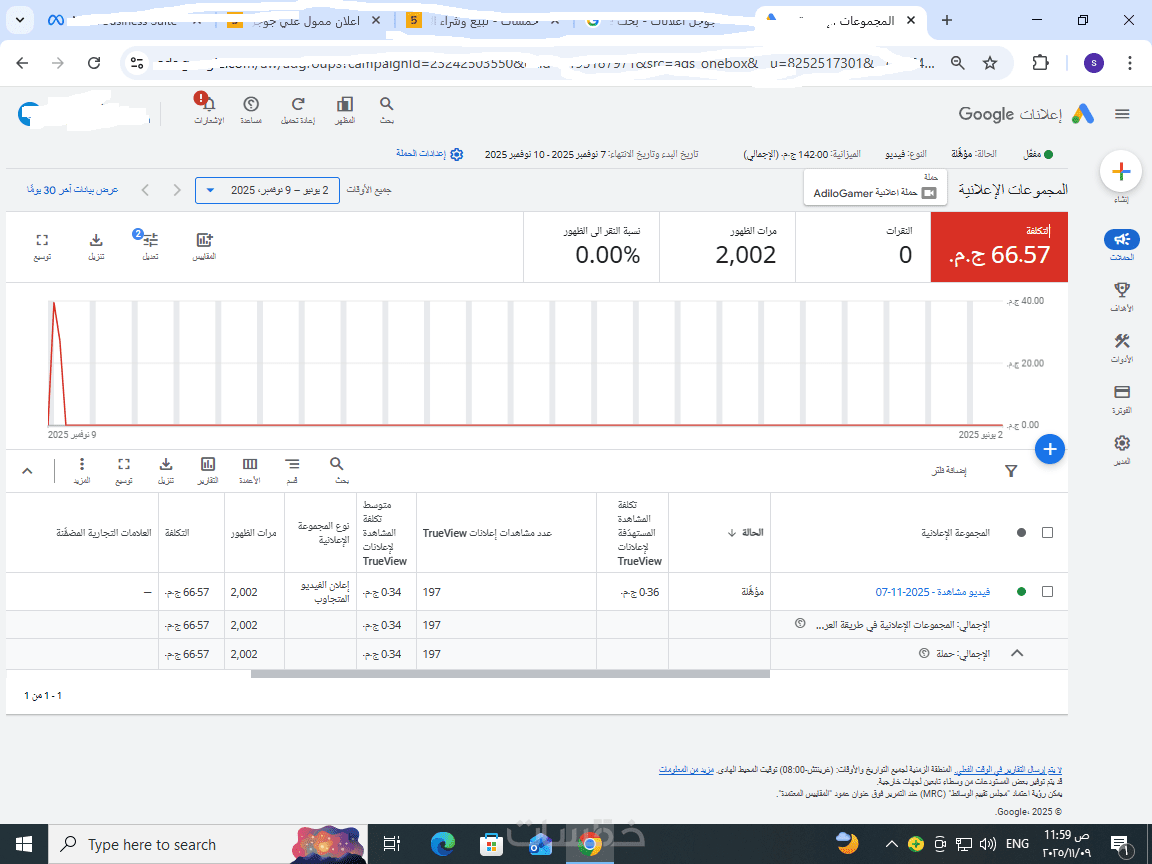Open Microsoft Store from taskbar
The width and height of the screenshot is (1152, 864).
point(491,844)
